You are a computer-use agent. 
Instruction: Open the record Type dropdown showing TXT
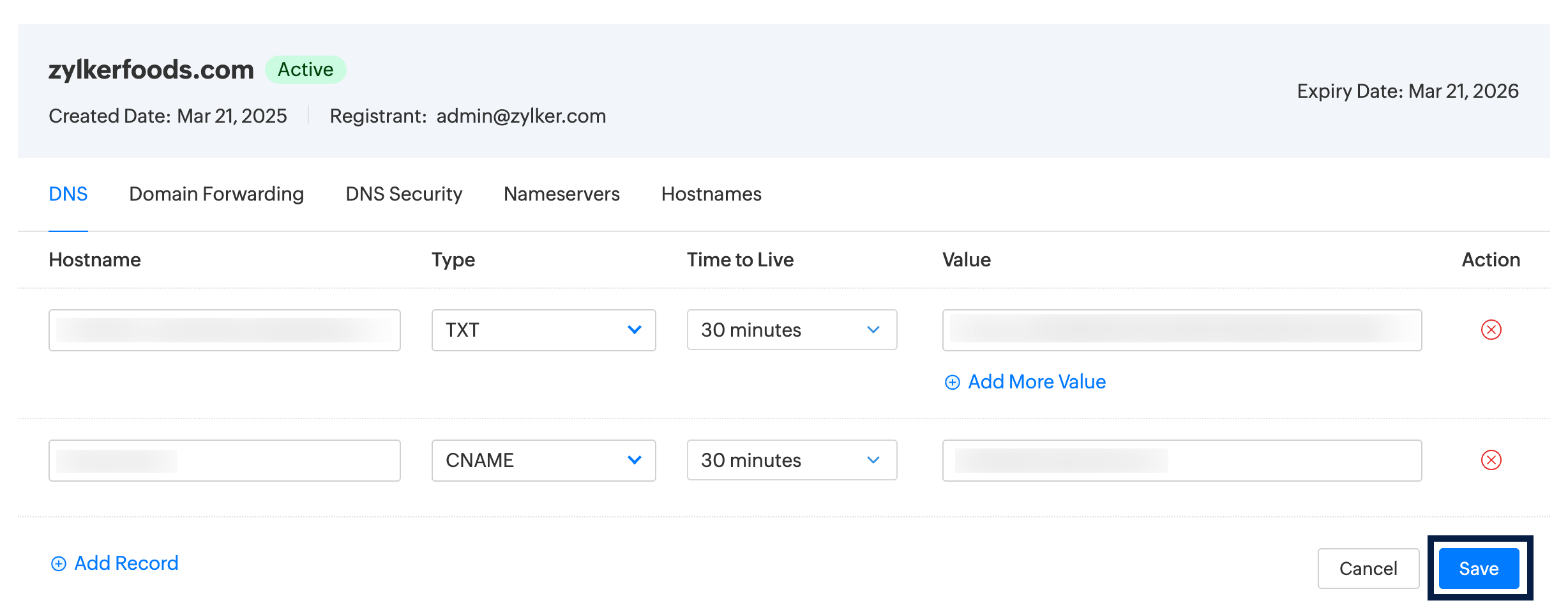tap(543, 330)
